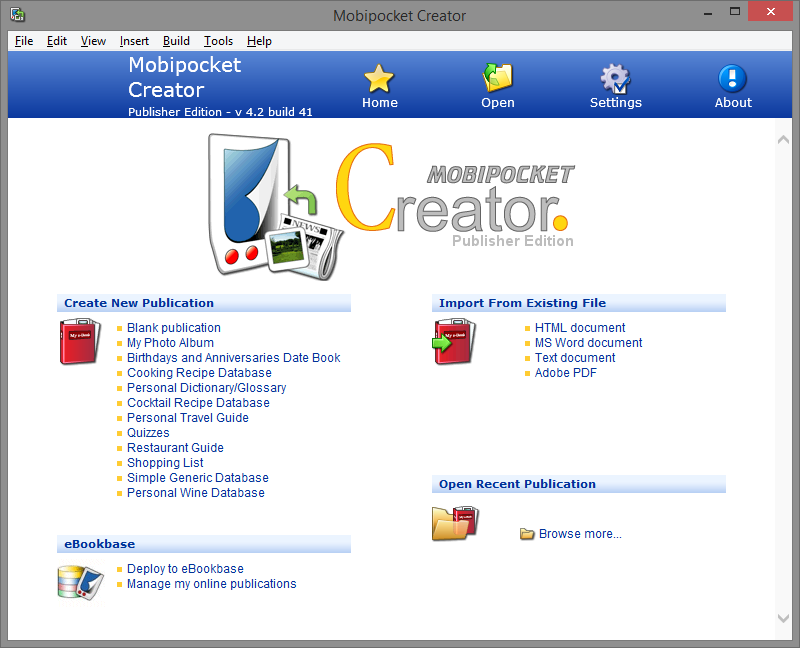Open the File menu
This screenshot has width=800, height=648.
coord(24,41)
